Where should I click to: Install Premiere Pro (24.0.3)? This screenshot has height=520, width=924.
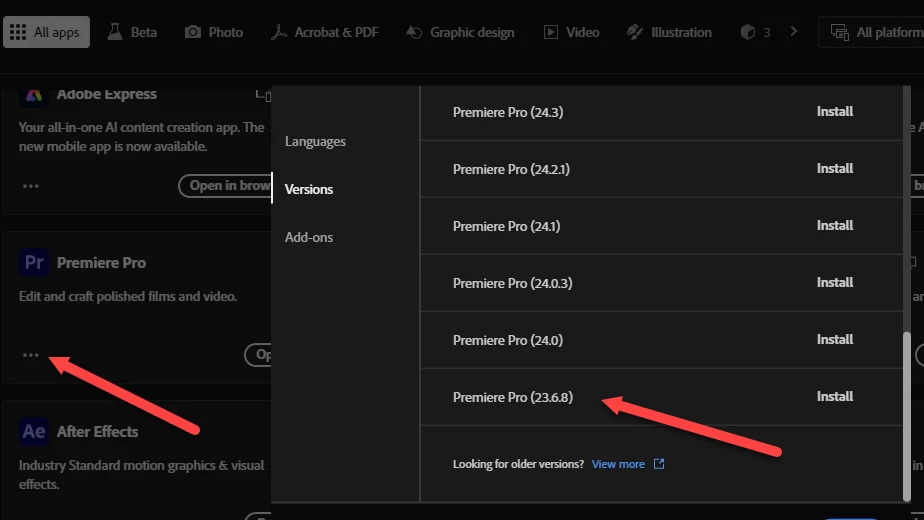(x=834, y=282)
